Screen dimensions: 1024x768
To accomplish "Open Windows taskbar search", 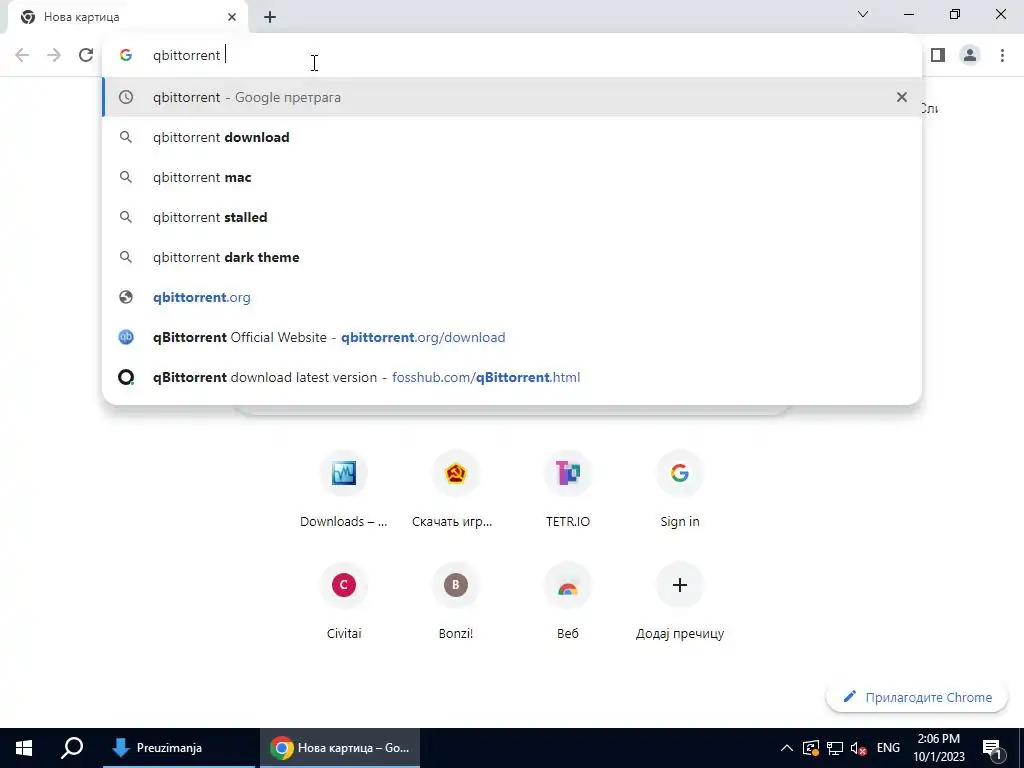I will click(x=72, y=748).
